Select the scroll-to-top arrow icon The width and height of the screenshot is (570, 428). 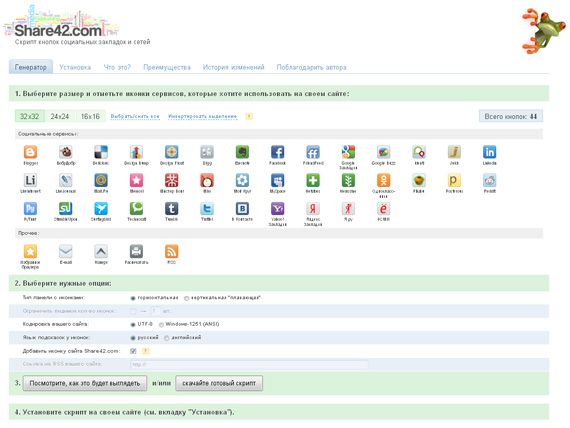(101, 251)
